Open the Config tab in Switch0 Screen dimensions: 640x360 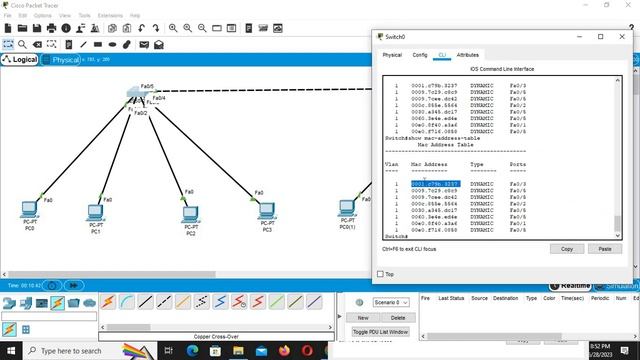click(x=420, y=55)
